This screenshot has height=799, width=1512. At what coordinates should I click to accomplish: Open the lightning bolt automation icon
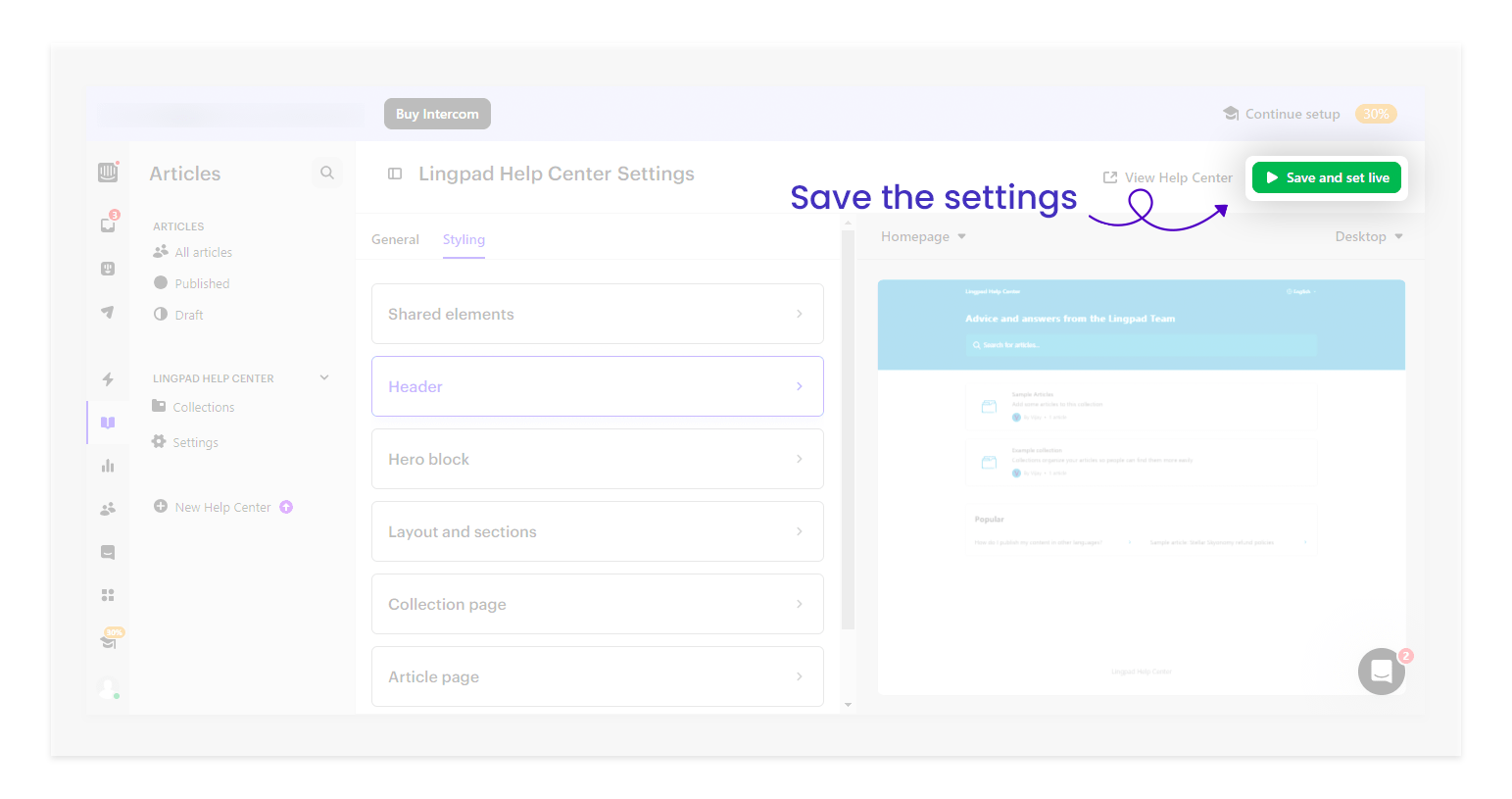click(x=108, y=379)
